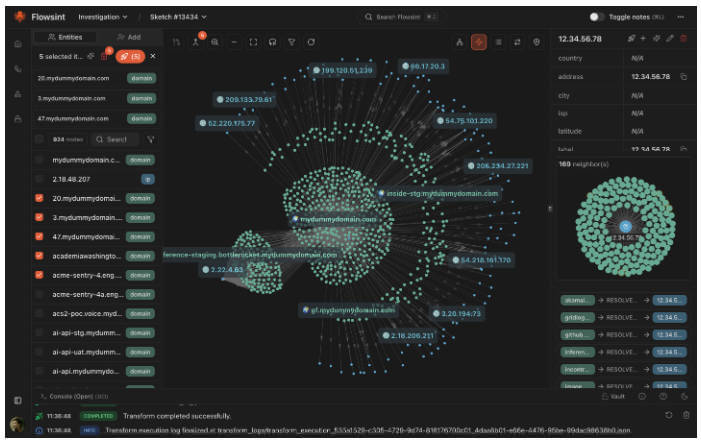Screen dimensions: 701x443
Task: Click the Flowsint logo icon
Action: click(19, 17)
